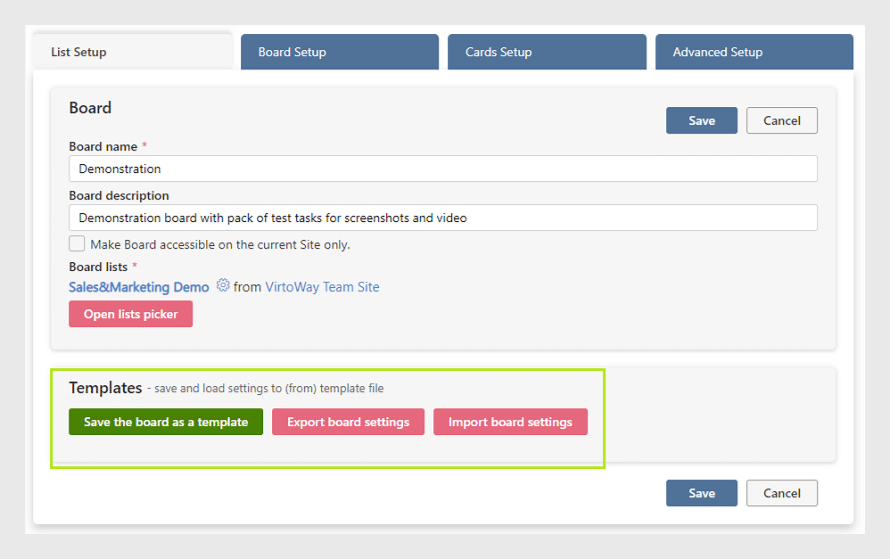Click Import board settings
Screen dimensions: 890x559
(510, 422)
